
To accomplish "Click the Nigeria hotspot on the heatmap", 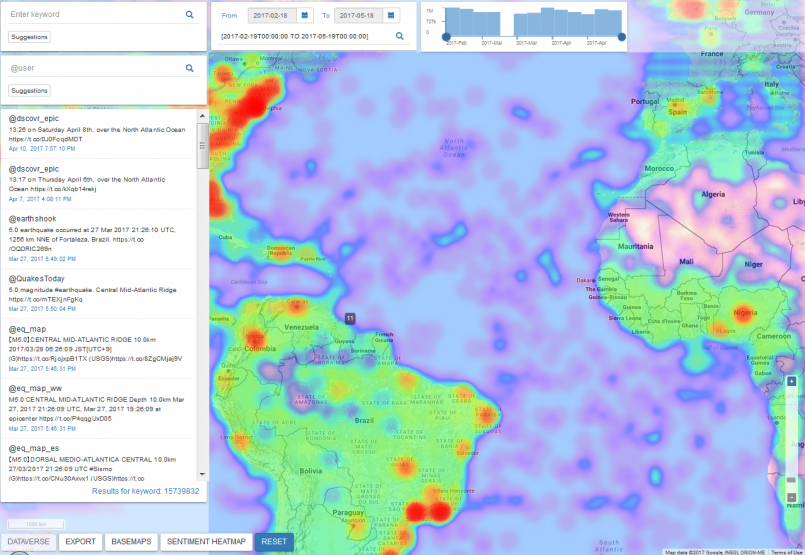I will pos(744,314).
